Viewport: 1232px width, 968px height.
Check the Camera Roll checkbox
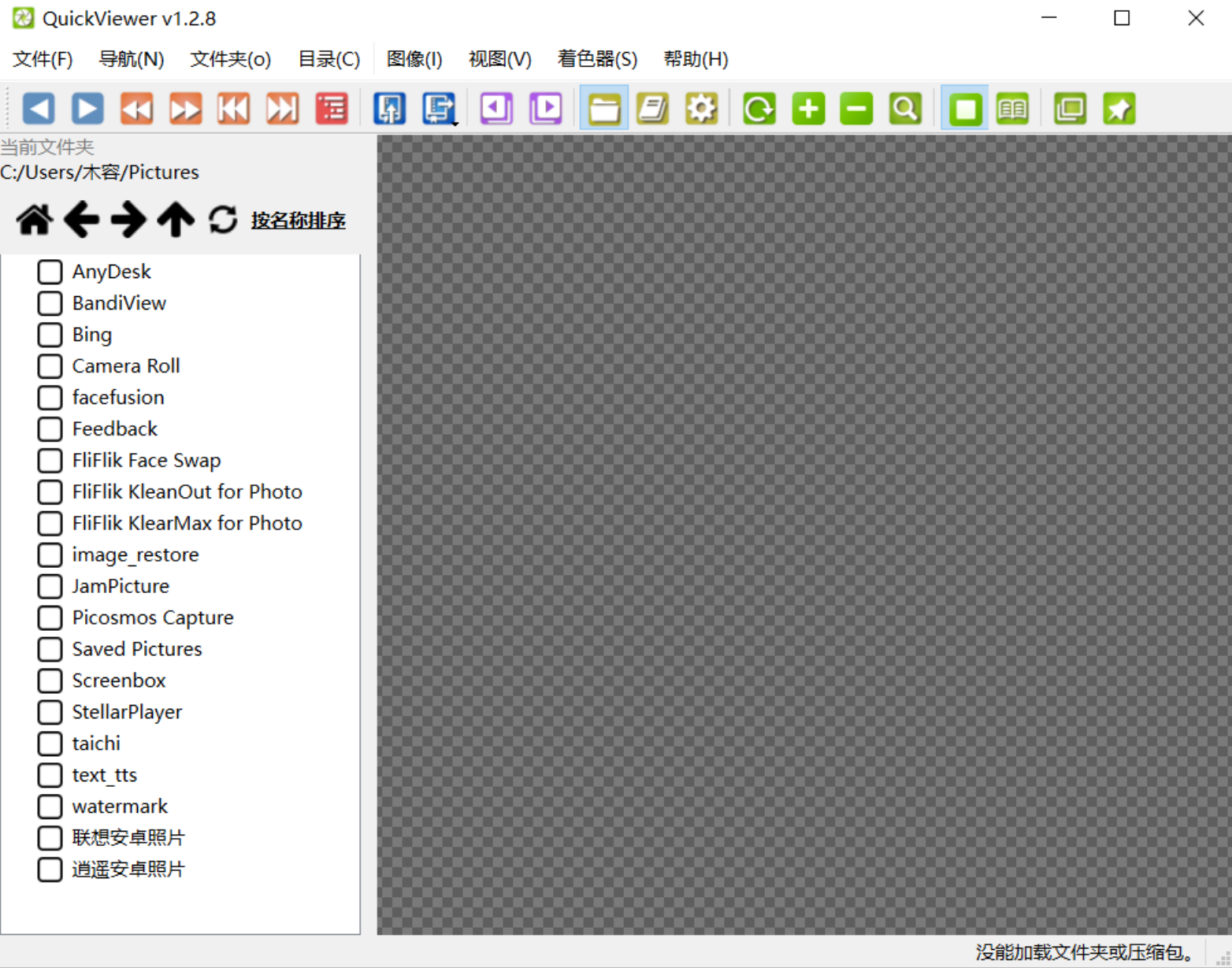pyautogui.click(x=50, y=366)
